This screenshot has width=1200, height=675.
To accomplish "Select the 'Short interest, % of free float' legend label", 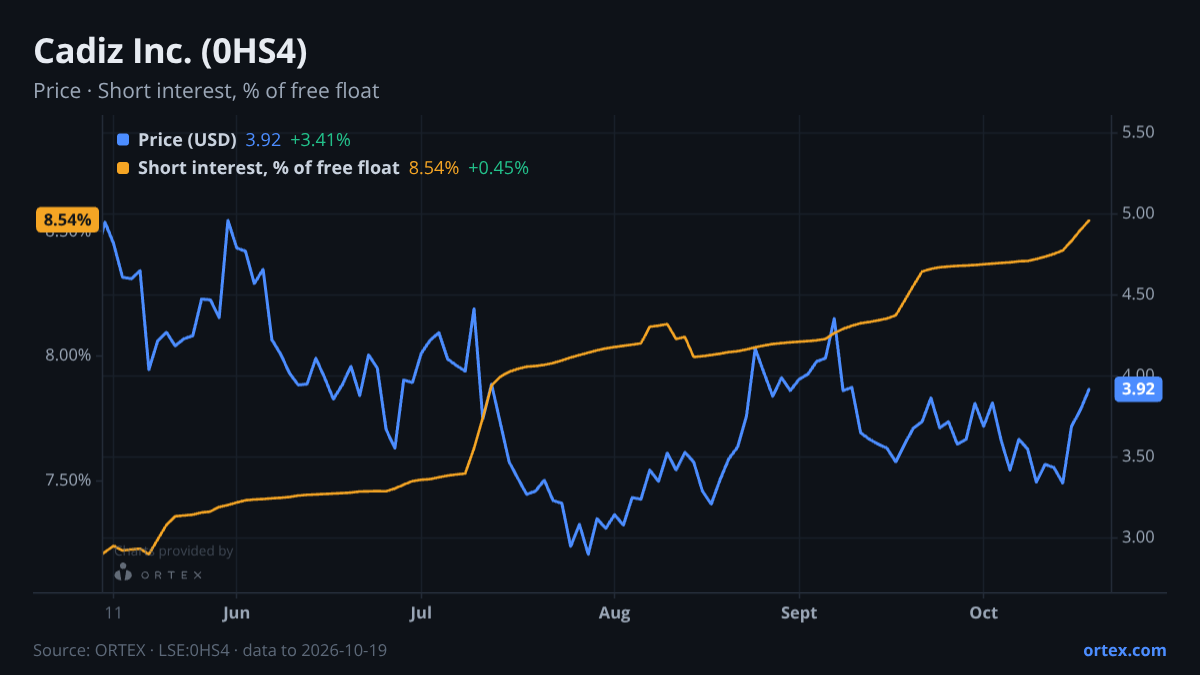I will 269,168.
